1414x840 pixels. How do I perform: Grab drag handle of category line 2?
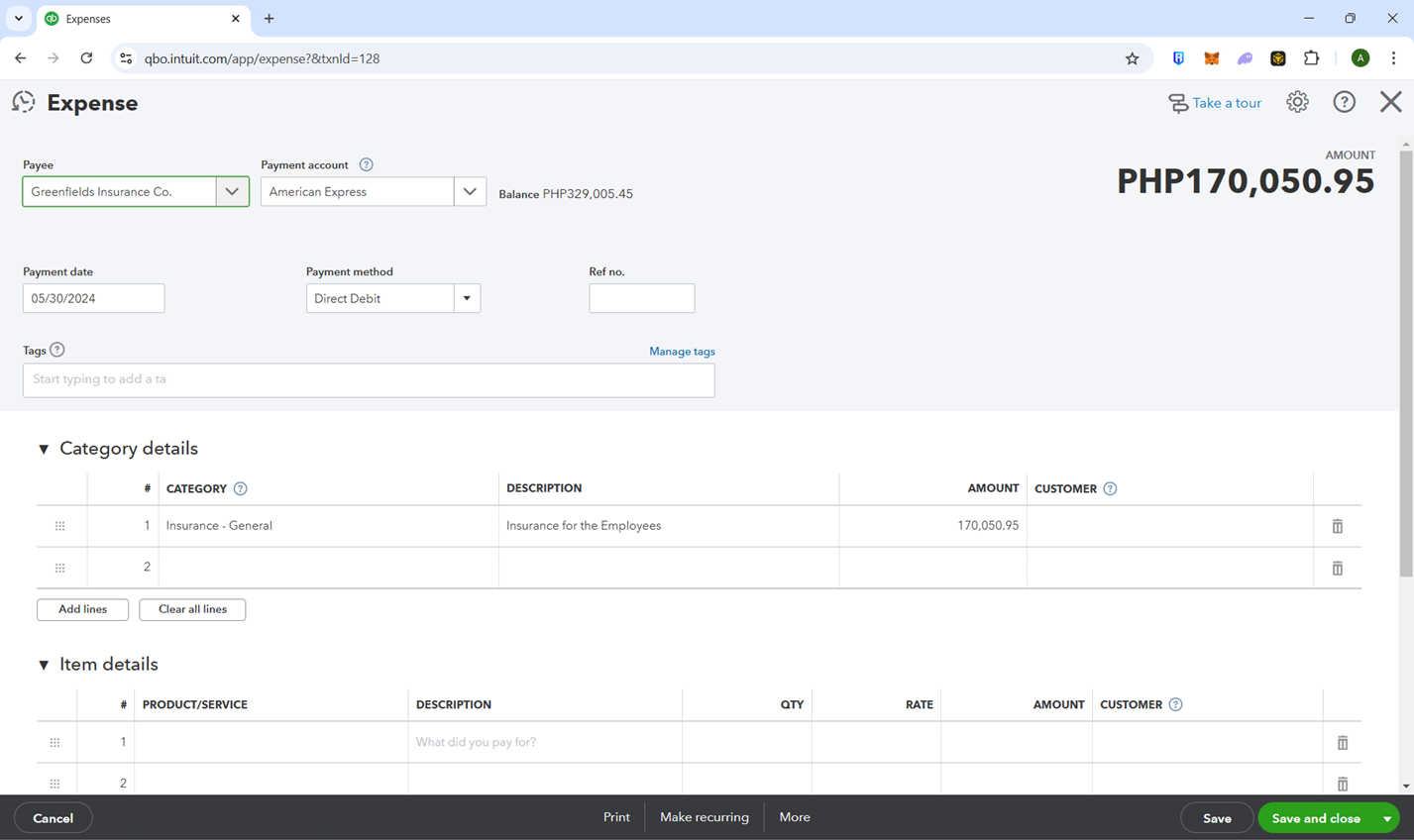pyautogui.click(x=60, y=568)
